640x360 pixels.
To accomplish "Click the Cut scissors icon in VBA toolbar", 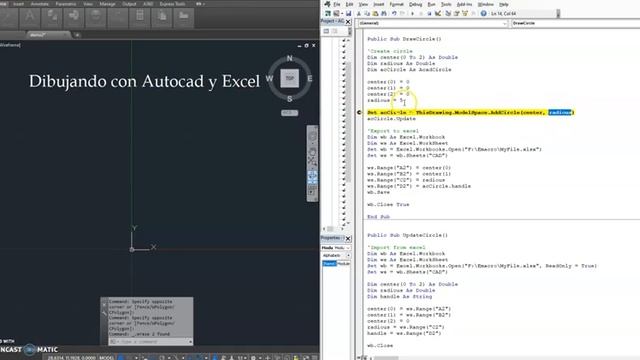I will pyautogui.click(x=359, y=13).
